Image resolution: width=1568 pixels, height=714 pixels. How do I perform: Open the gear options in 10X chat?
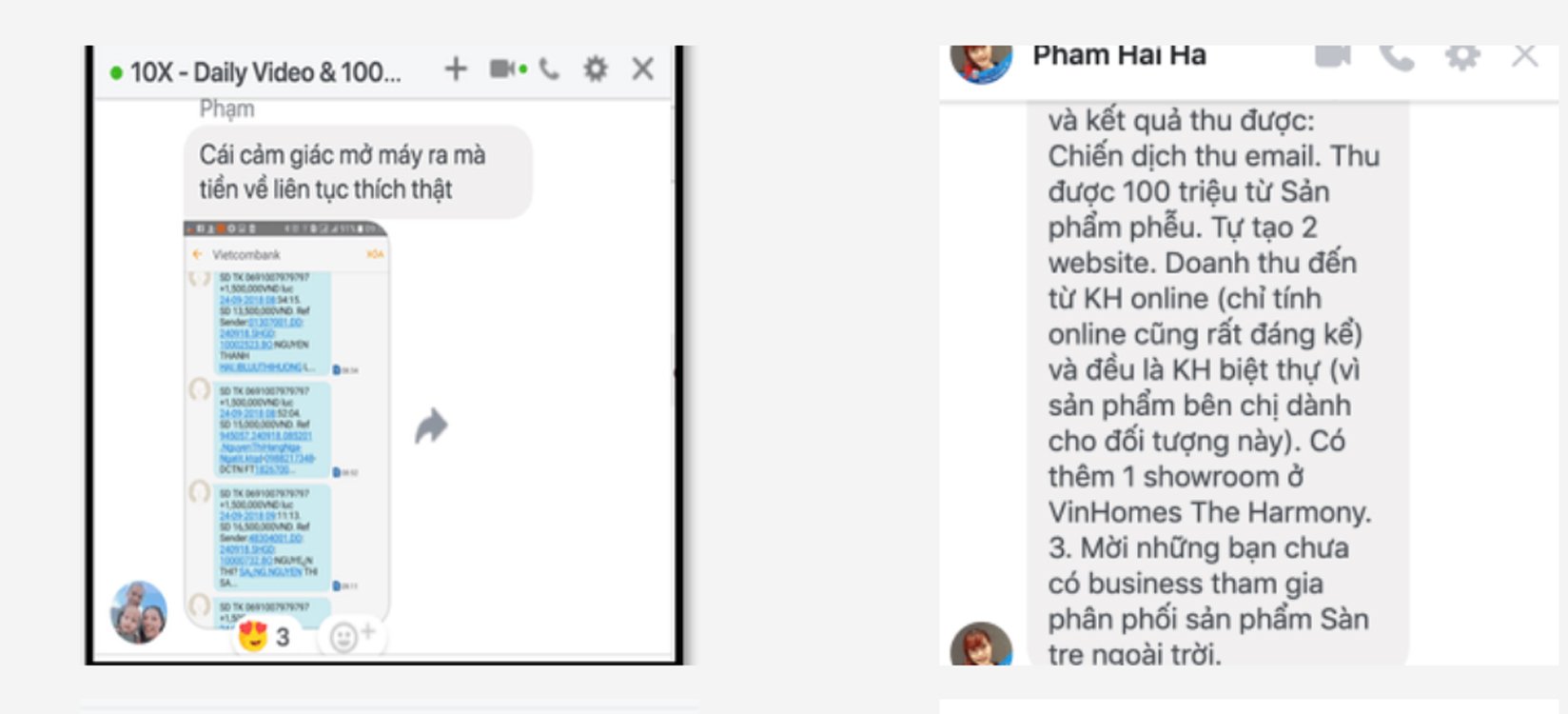coord(596,69)
